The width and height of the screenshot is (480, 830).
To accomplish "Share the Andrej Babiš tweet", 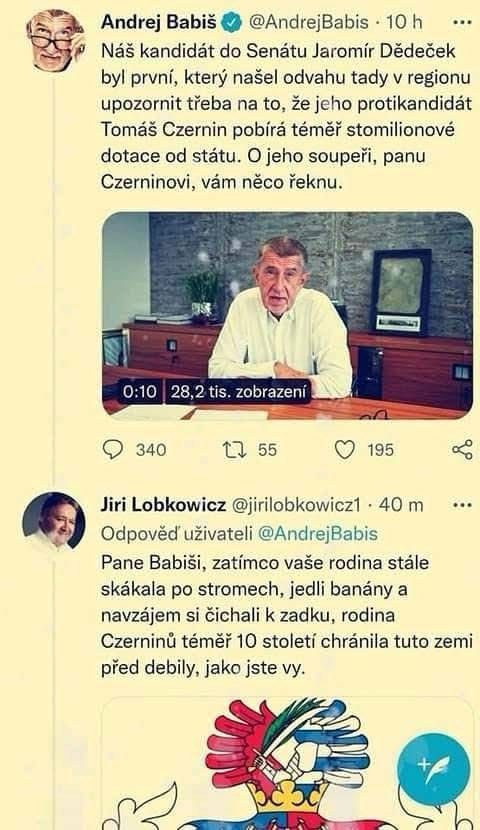I will [x=462, y=450].
